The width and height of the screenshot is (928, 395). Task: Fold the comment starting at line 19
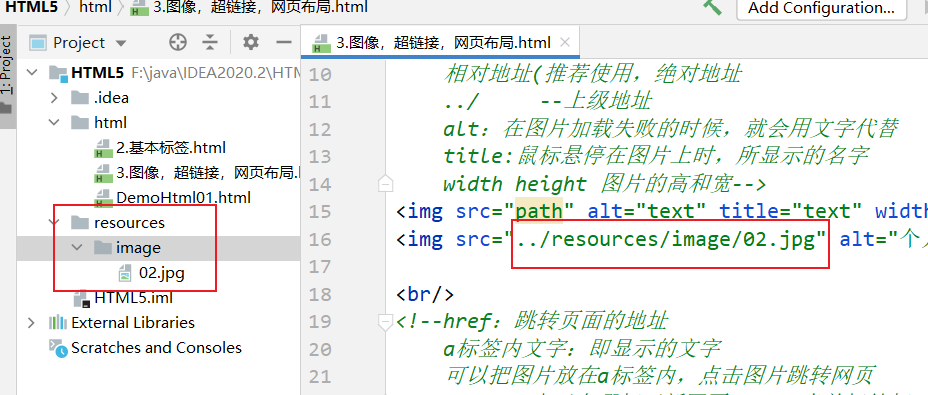[385, 322]
